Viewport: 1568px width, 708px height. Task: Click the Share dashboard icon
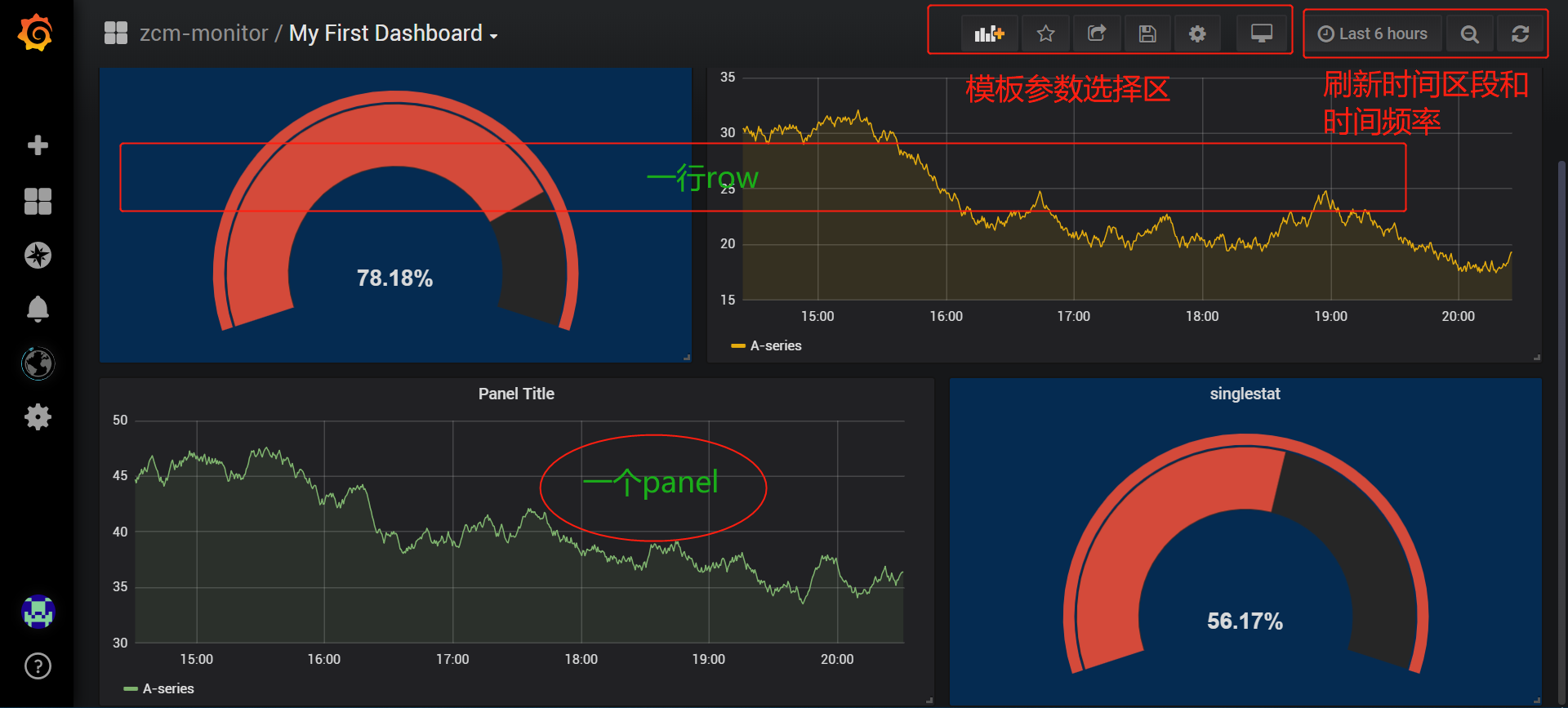click(1097, 33)
